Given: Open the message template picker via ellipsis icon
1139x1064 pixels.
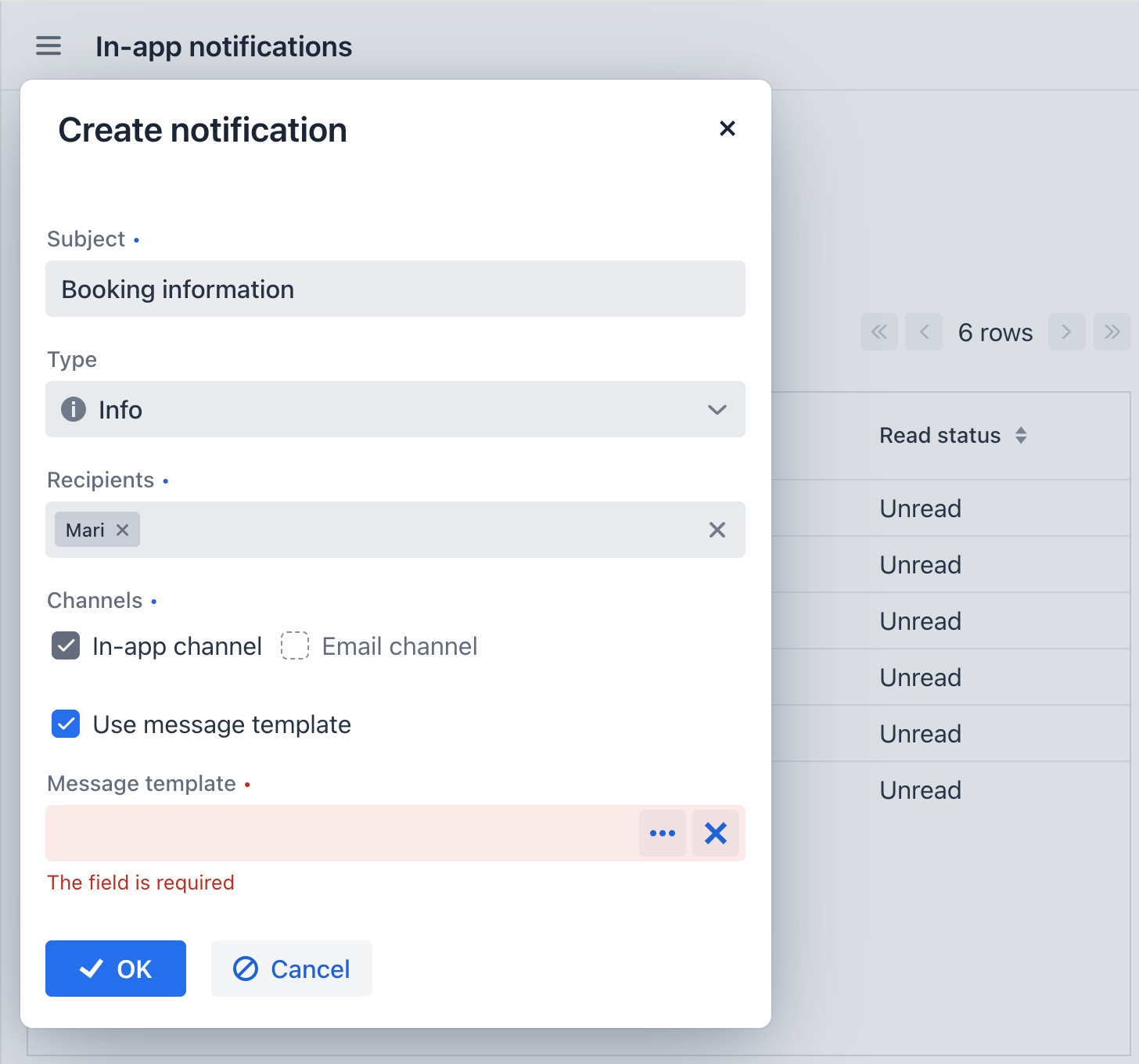Looking at the screenshot, I should click(662, 833).
